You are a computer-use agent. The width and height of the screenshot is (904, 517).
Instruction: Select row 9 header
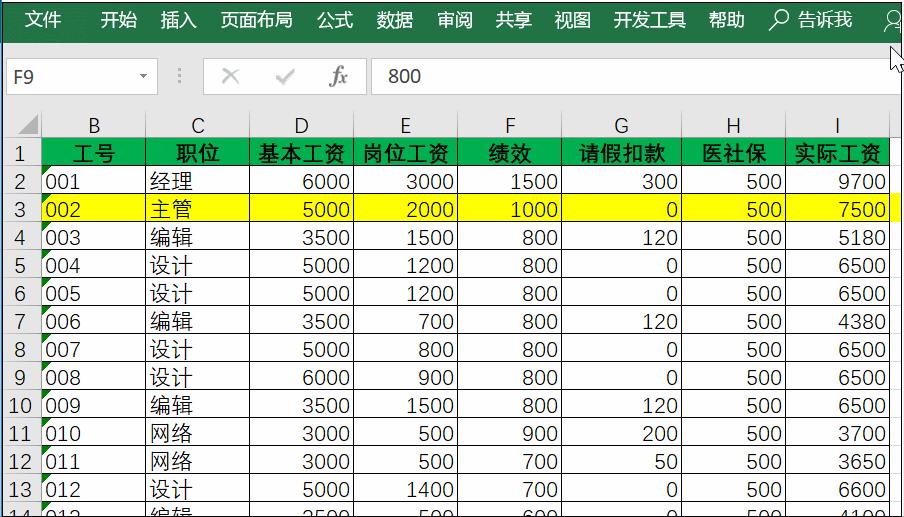[x=21, y=378]
